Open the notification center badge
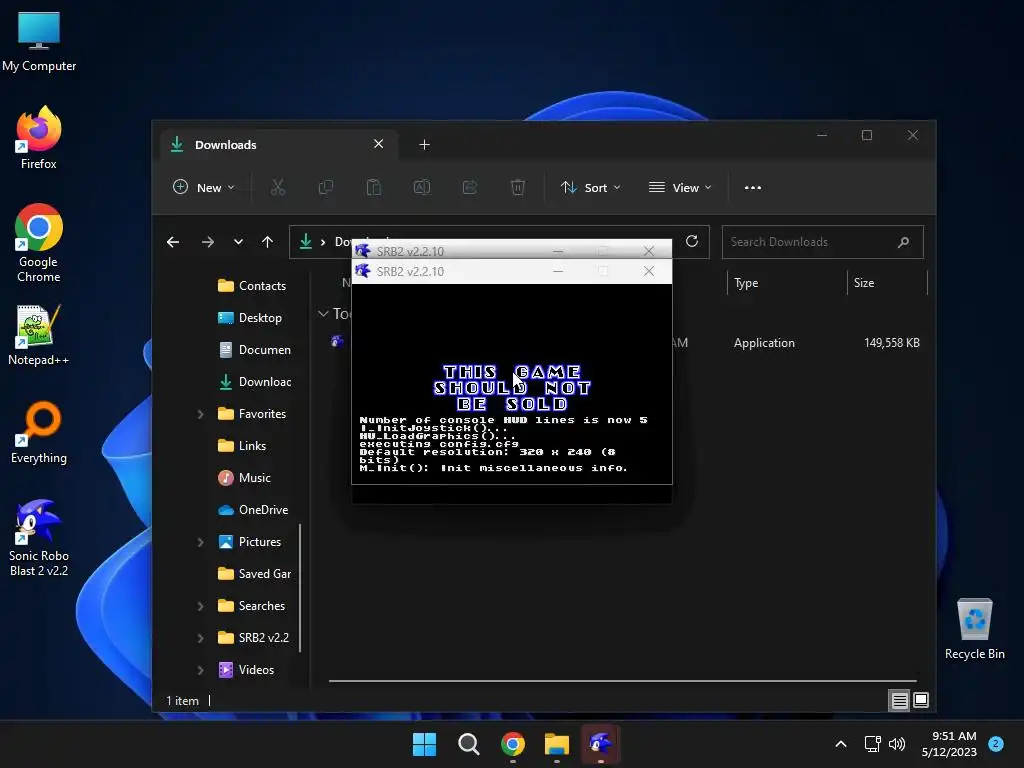This screenshot has width=1024, height=768. (x=996, y=744)
